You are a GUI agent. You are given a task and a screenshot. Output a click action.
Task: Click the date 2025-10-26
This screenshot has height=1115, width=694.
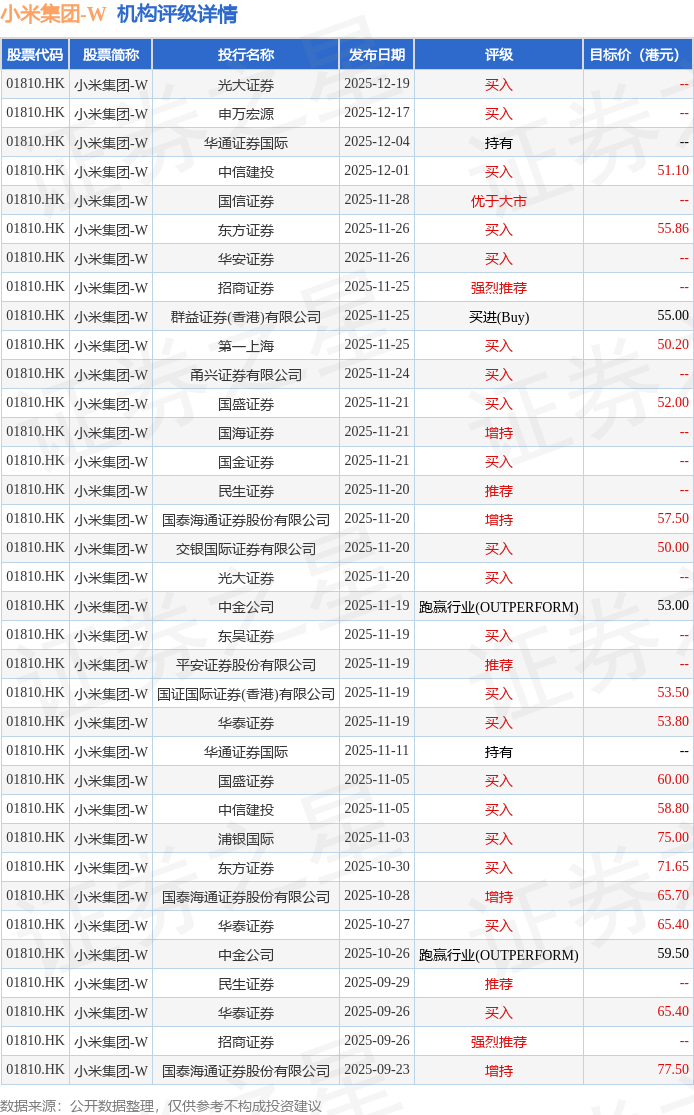pyautogui.click(x=377, y=954)
